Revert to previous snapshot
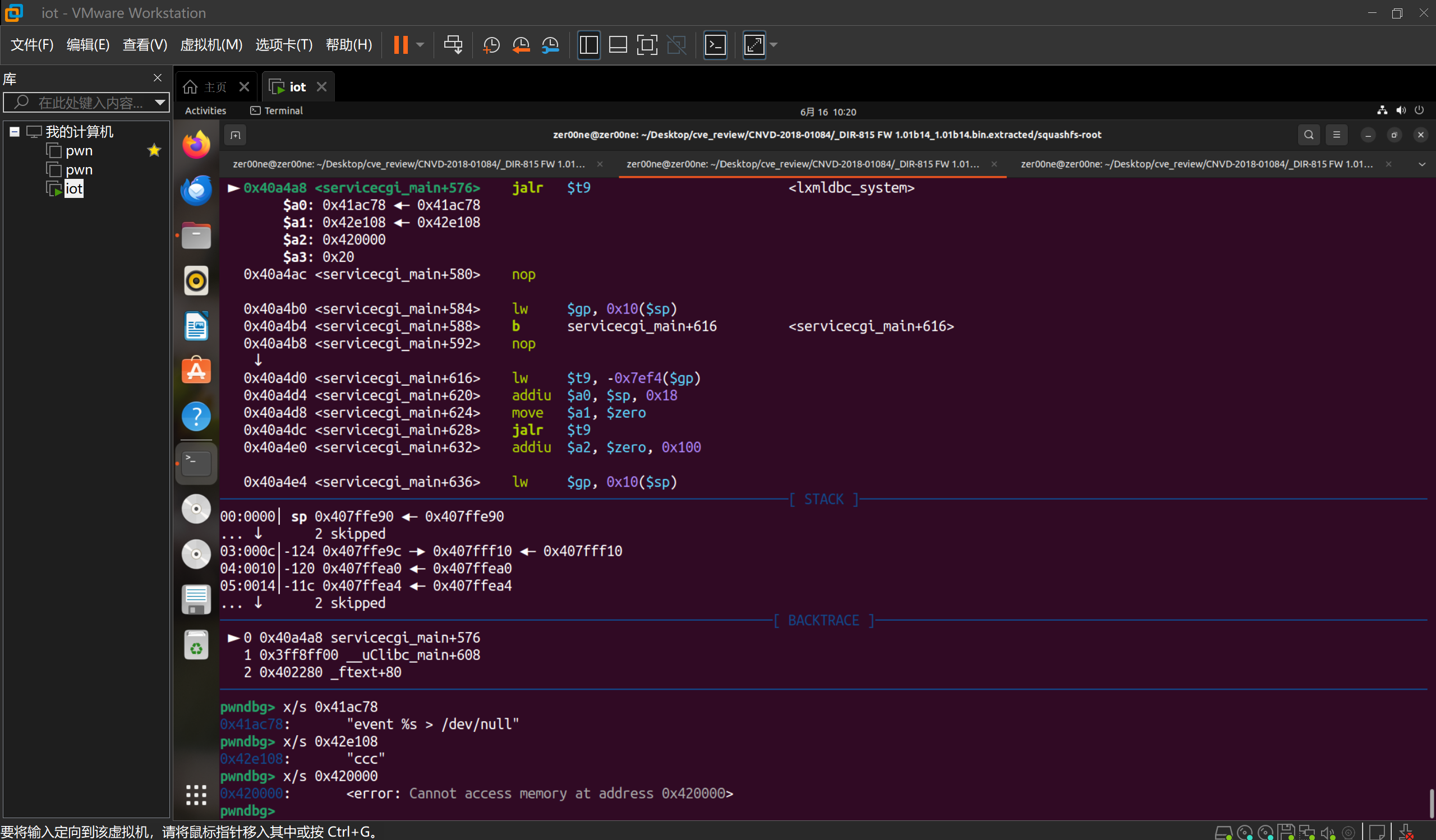The width and height of the screenshot is (1436, 840). click(x=521, y=44)
